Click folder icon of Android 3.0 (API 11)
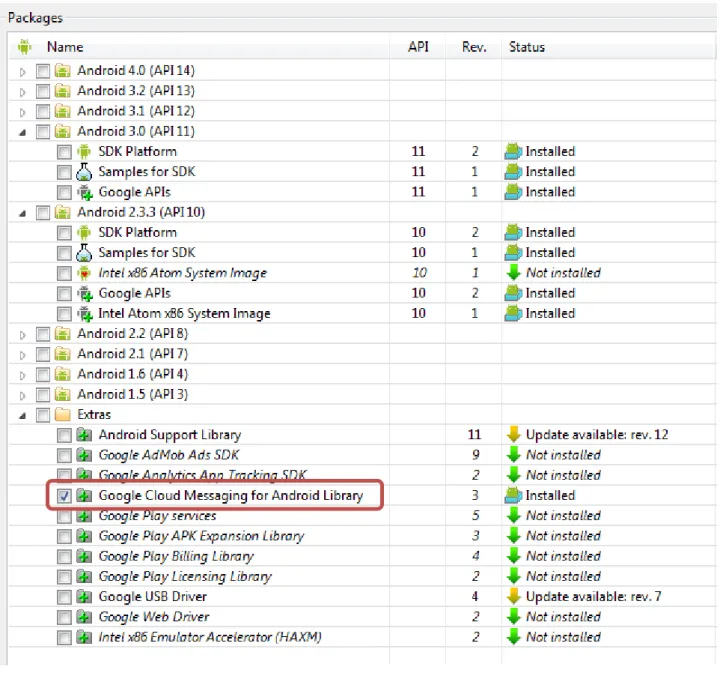Screen dimensions: 720x673 coord(62,131)
